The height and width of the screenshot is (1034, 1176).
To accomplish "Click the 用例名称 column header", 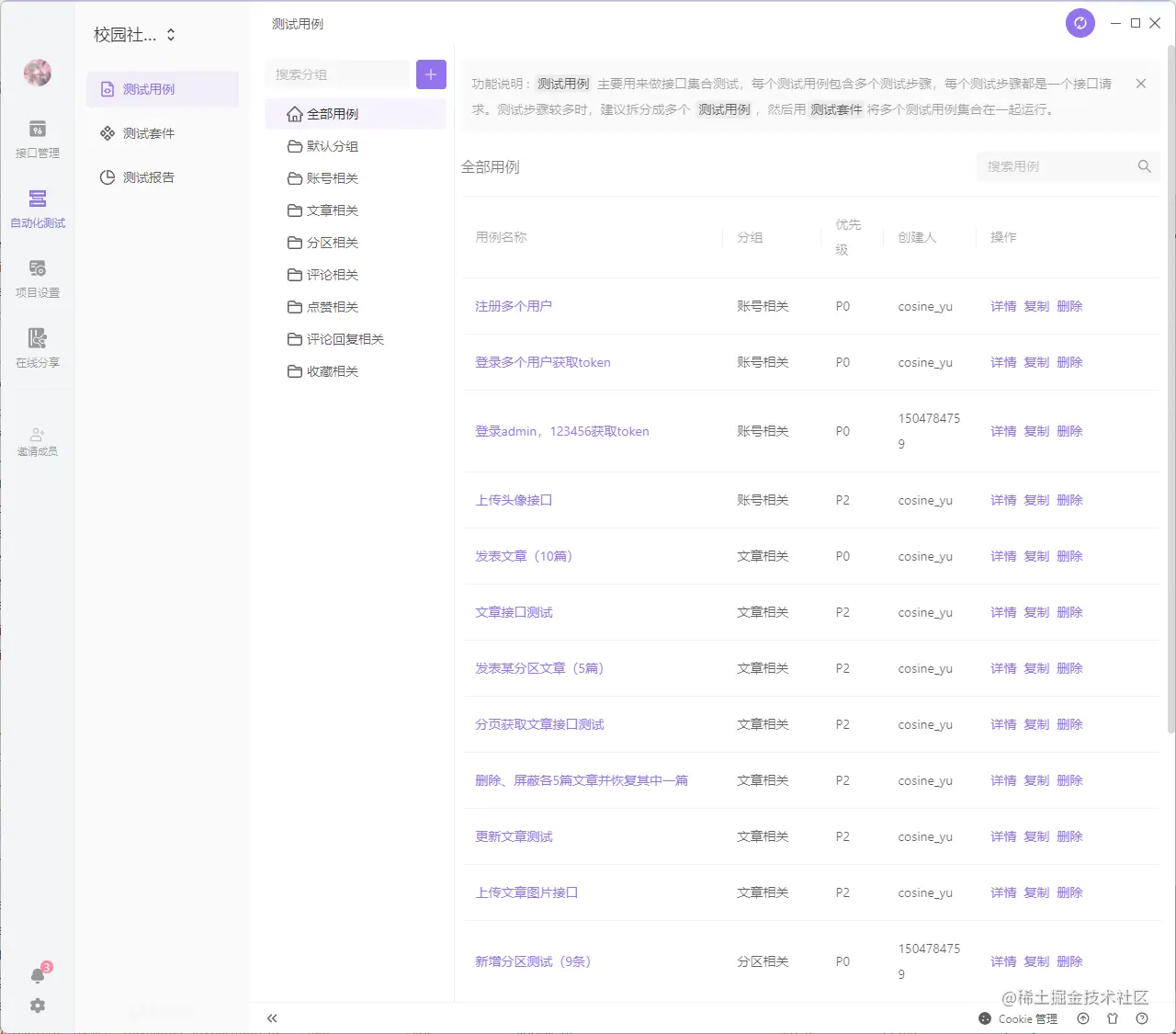I will pos(501,237).
